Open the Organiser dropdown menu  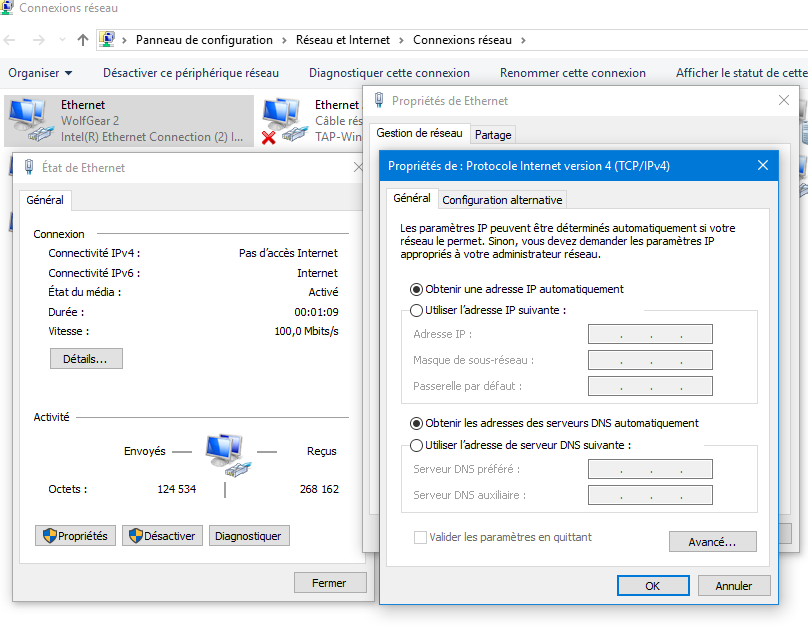point(40,73)
